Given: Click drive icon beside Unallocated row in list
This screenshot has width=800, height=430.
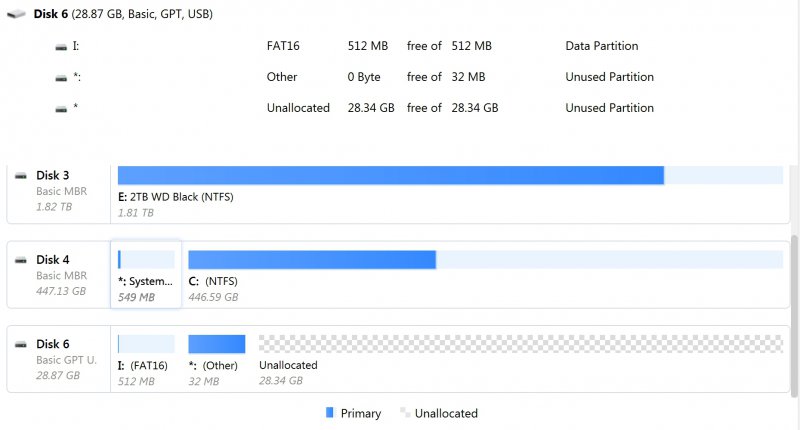Looking at the screenshot, I should point(62,108).
